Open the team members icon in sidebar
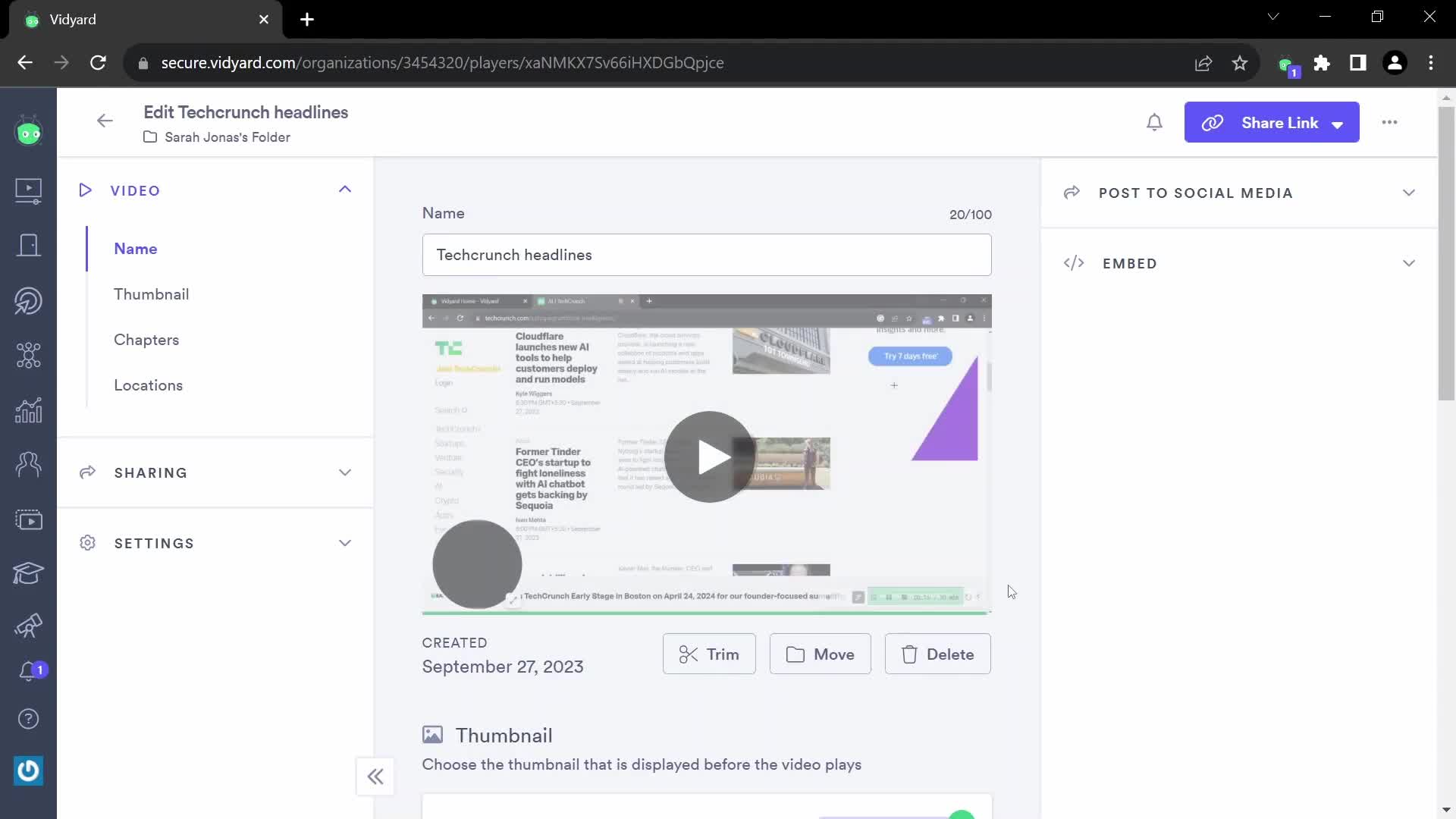The height and width of the screenshot is (819, 1456). pos(29,464)
